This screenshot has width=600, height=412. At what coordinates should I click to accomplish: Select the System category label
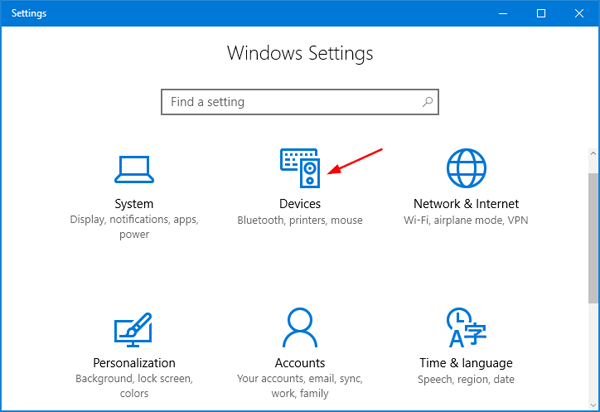[134, 204]
